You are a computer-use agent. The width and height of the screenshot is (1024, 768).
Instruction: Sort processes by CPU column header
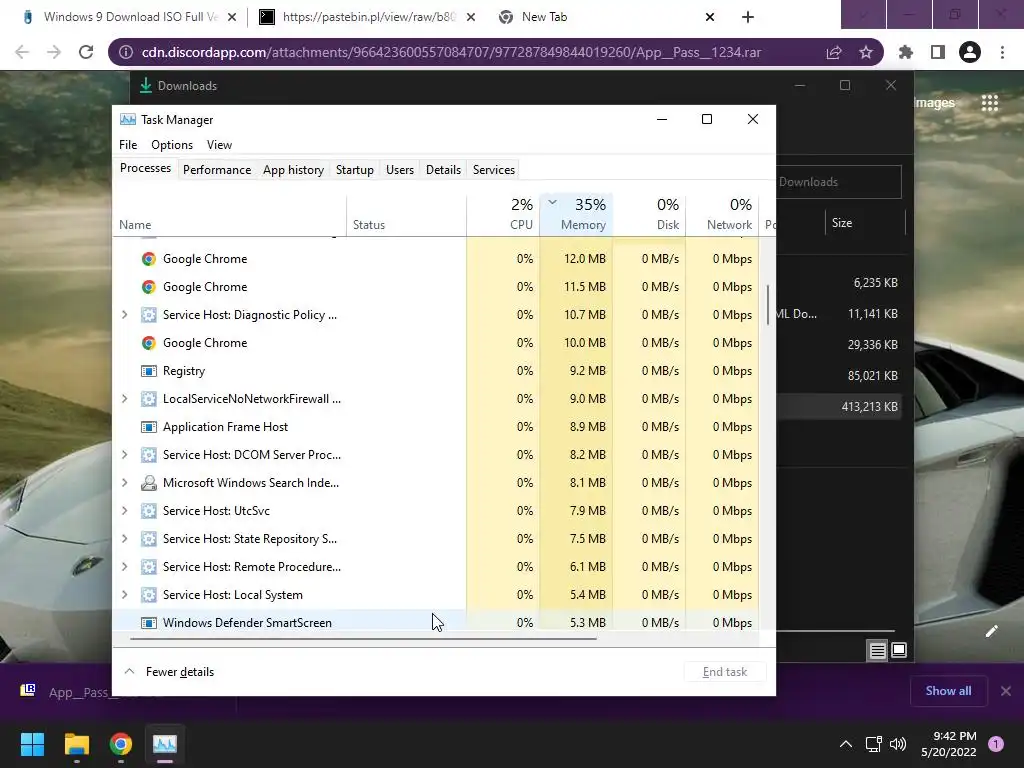click(x=503, y=214)
